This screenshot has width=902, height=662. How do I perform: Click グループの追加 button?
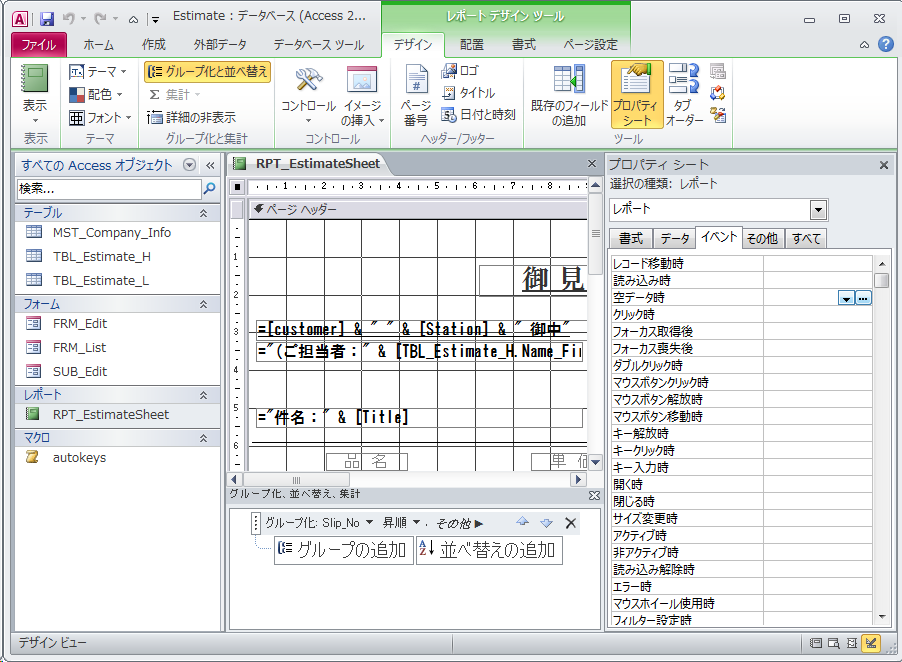click(343, 550)
